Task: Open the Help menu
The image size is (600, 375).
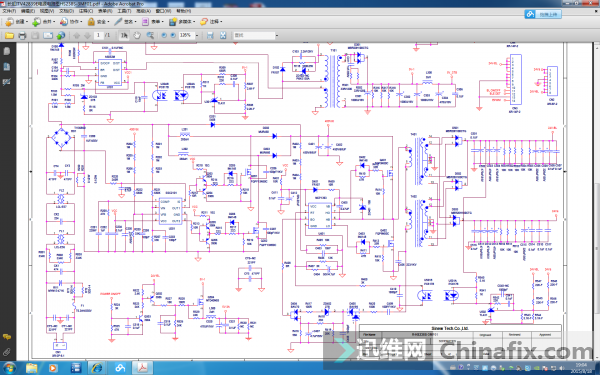Action: 183,11
